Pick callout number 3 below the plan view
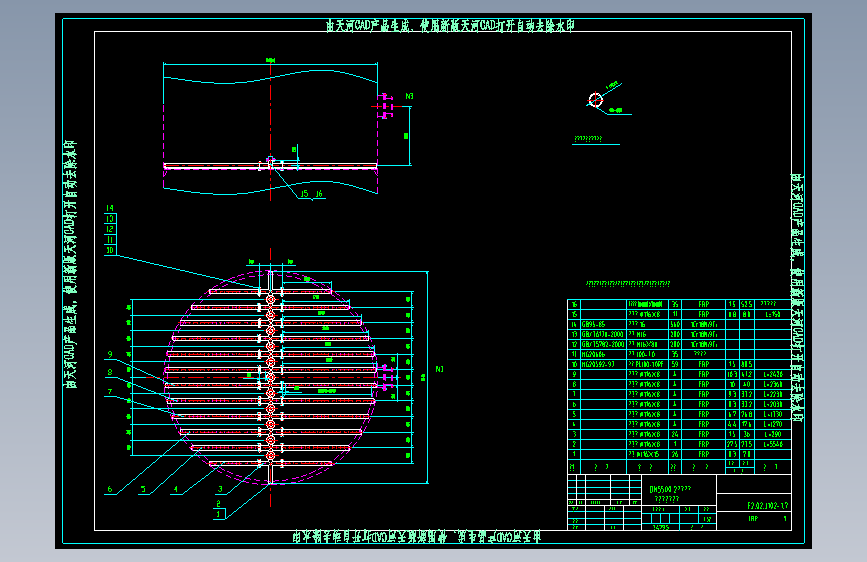The height and width of the screenshot is (562, 867). pos(220,489)
